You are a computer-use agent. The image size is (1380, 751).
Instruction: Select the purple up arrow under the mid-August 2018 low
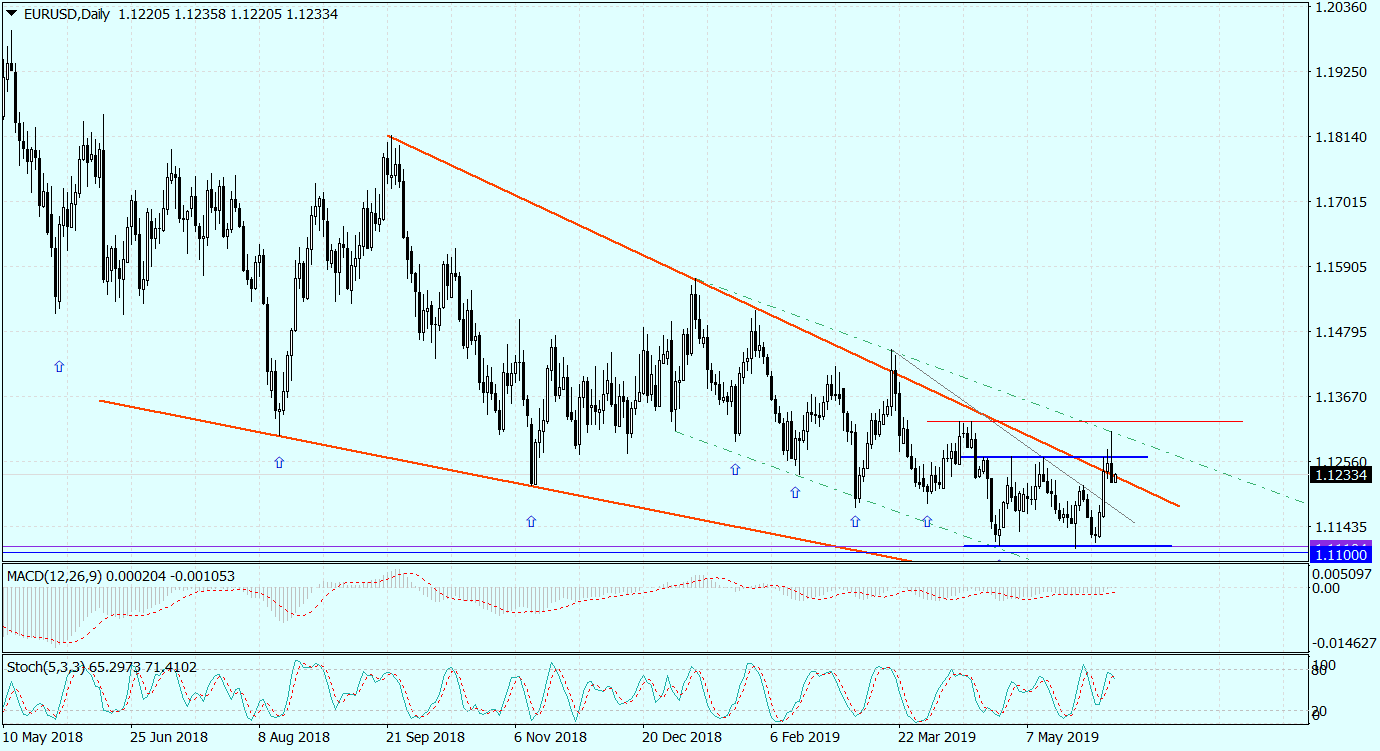point(279,462)
